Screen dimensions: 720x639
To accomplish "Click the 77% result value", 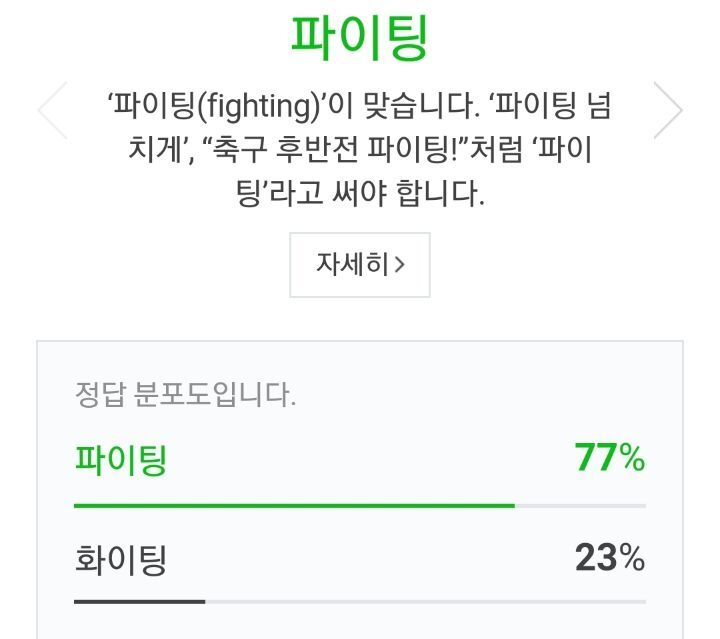I will tap(609, 458).
